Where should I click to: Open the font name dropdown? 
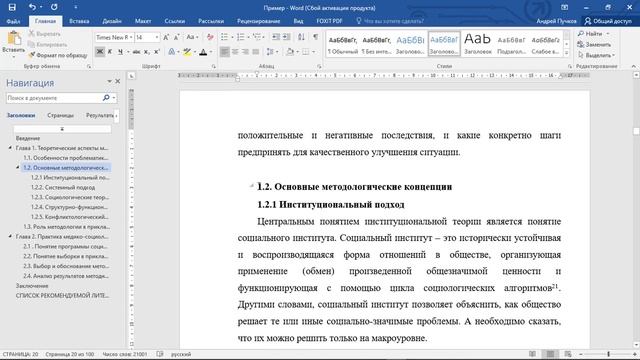pyautogui.click(x=131, y=38)
